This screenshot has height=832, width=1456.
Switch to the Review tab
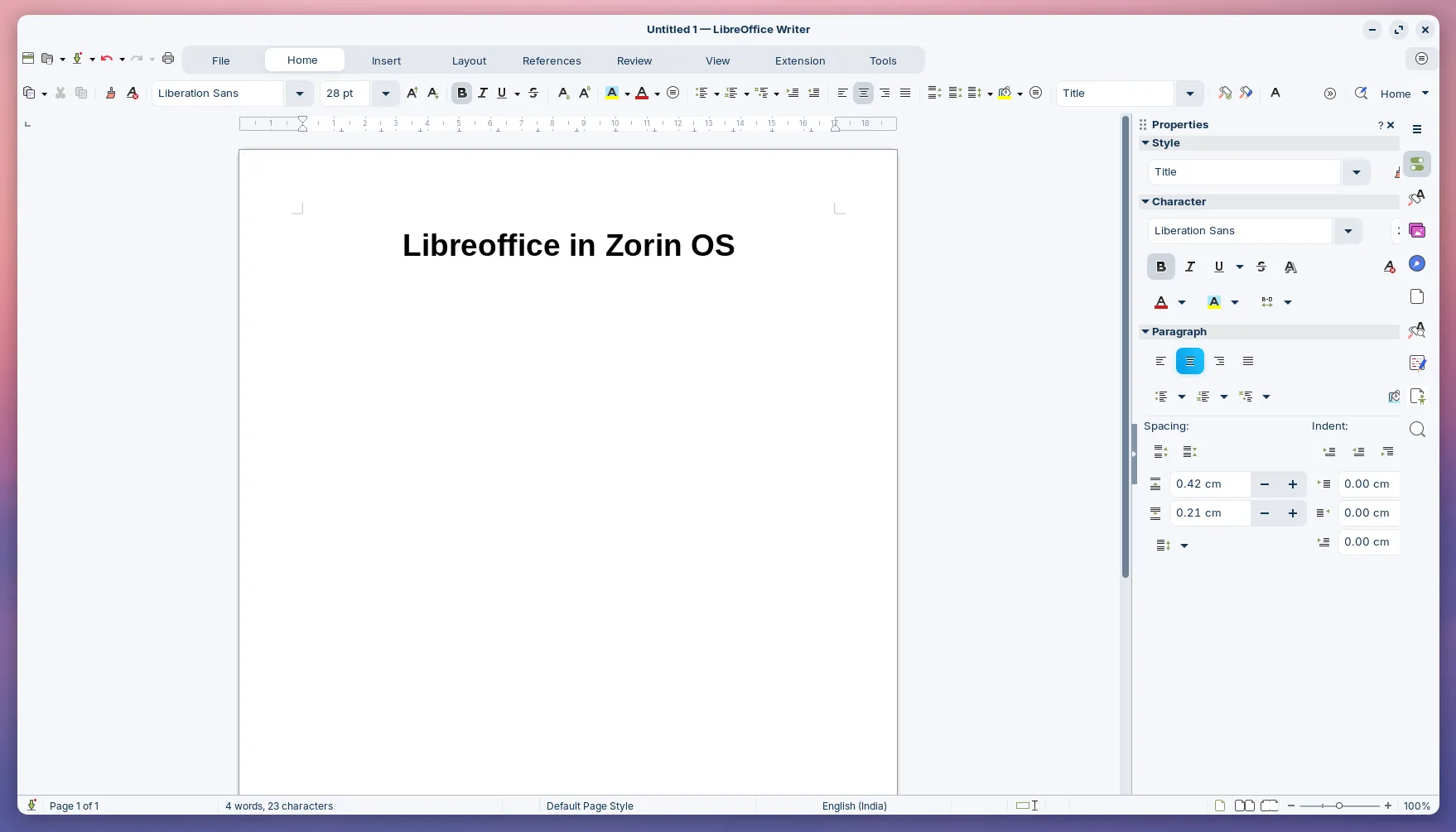pyautogui.click(x=634, y=60)
